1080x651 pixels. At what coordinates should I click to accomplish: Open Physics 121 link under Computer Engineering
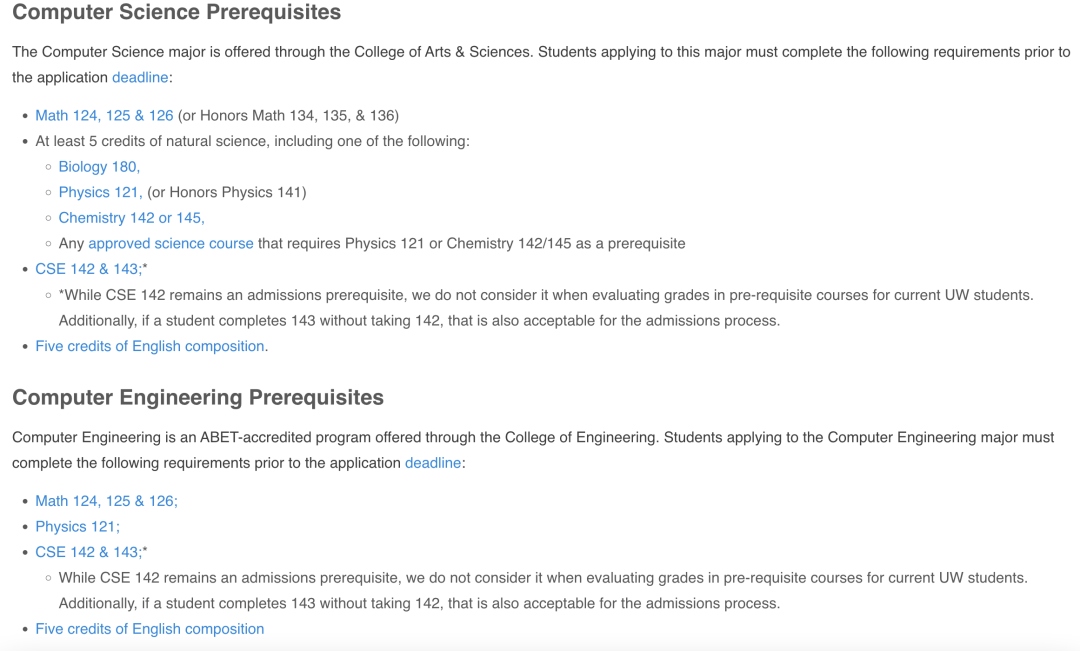point(77,526)
